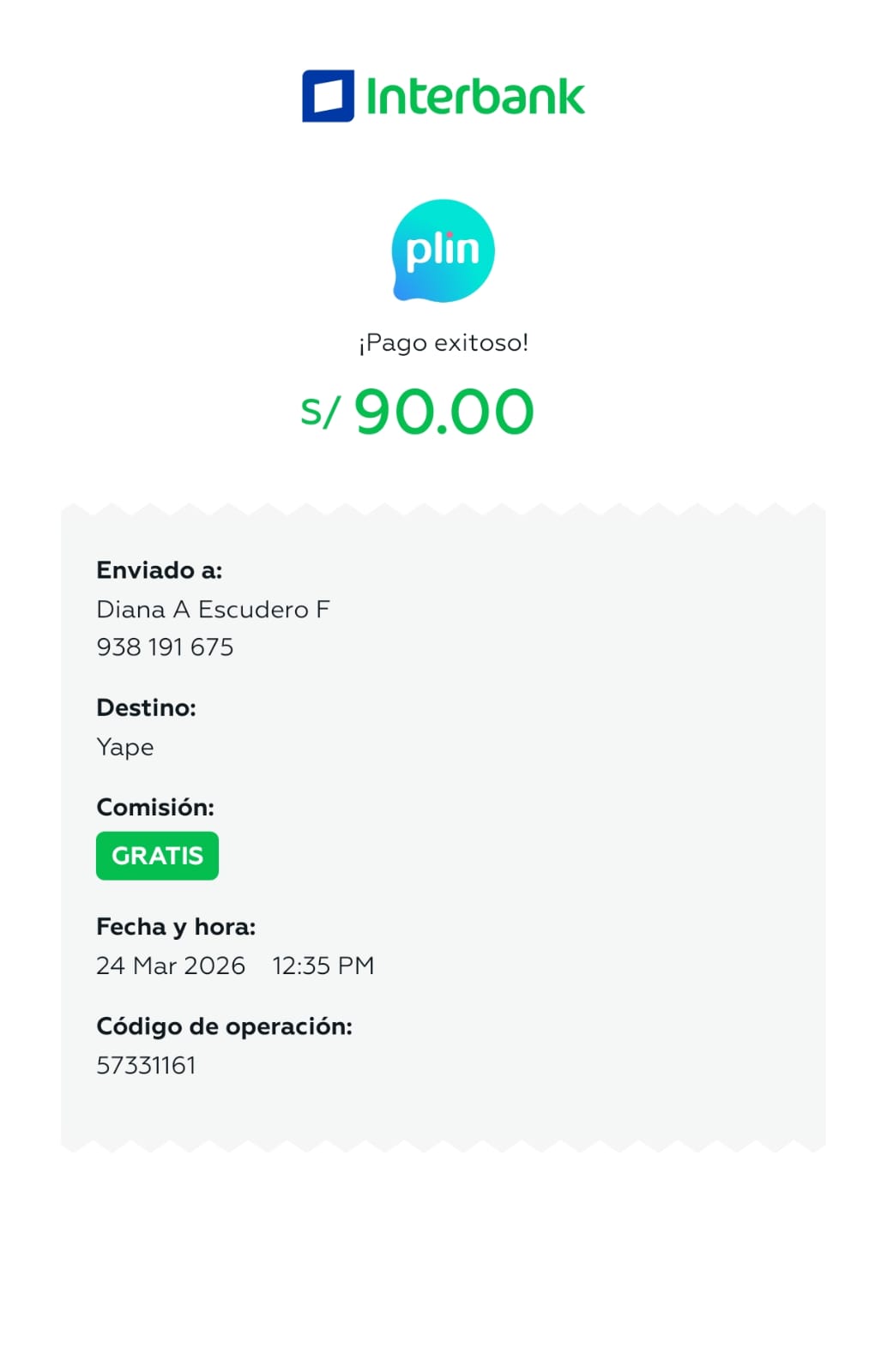Select the date 24 Mar 2026
887x1372 pixels.
171,966
